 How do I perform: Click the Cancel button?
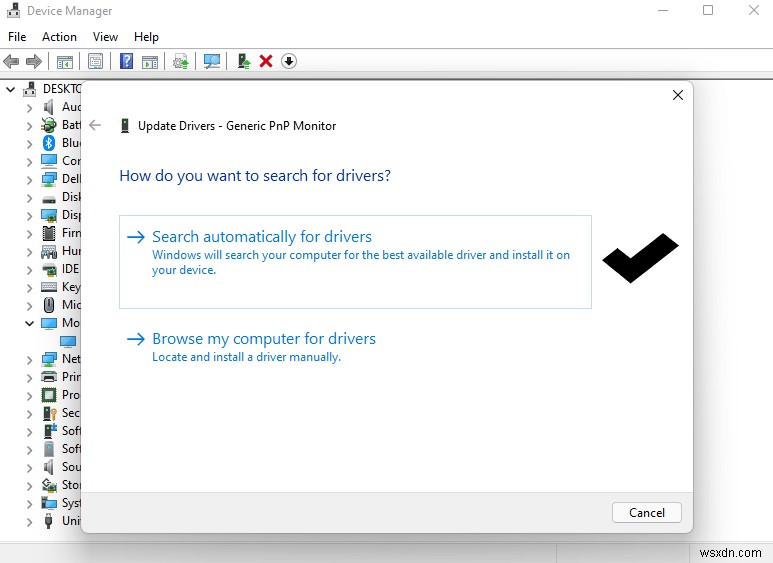tap(646, 513)
